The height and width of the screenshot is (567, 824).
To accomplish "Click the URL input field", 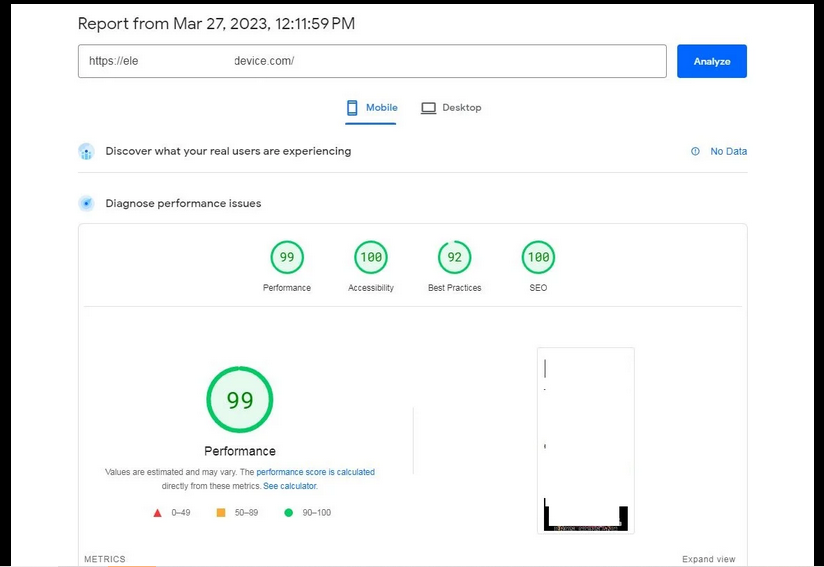I will [372, 61].
